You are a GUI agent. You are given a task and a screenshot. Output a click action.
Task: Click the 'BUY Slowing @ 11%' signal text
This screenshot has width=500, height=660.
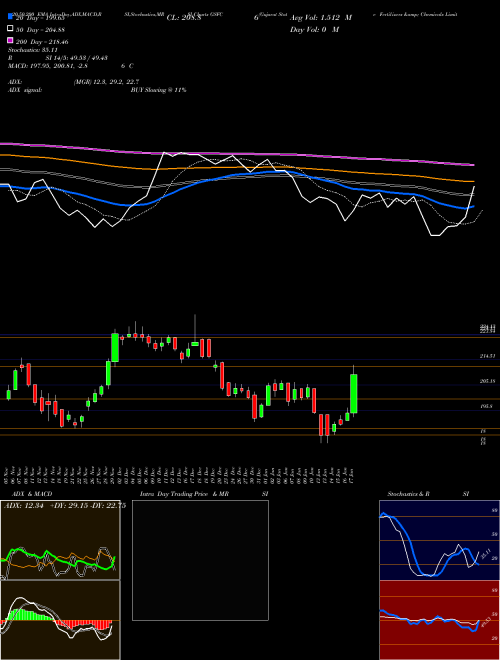pyautogui.click(x=158, y=90)
